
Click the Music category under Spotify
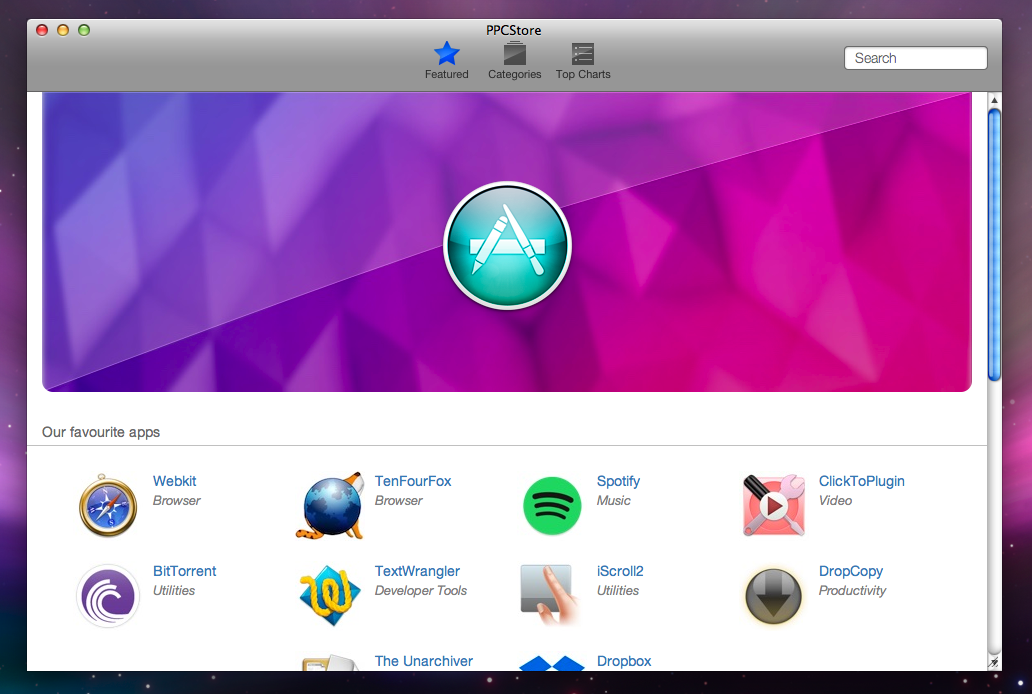point(613,500)
